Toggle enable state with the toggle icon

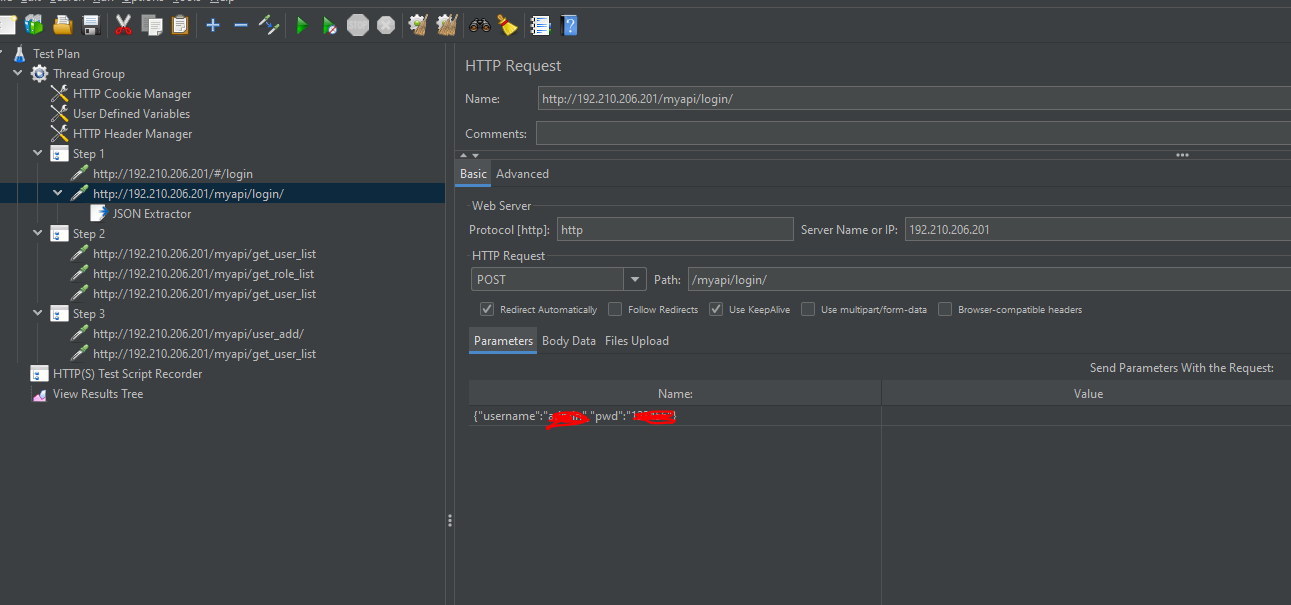pyautogui.click(x=268, y=25)
